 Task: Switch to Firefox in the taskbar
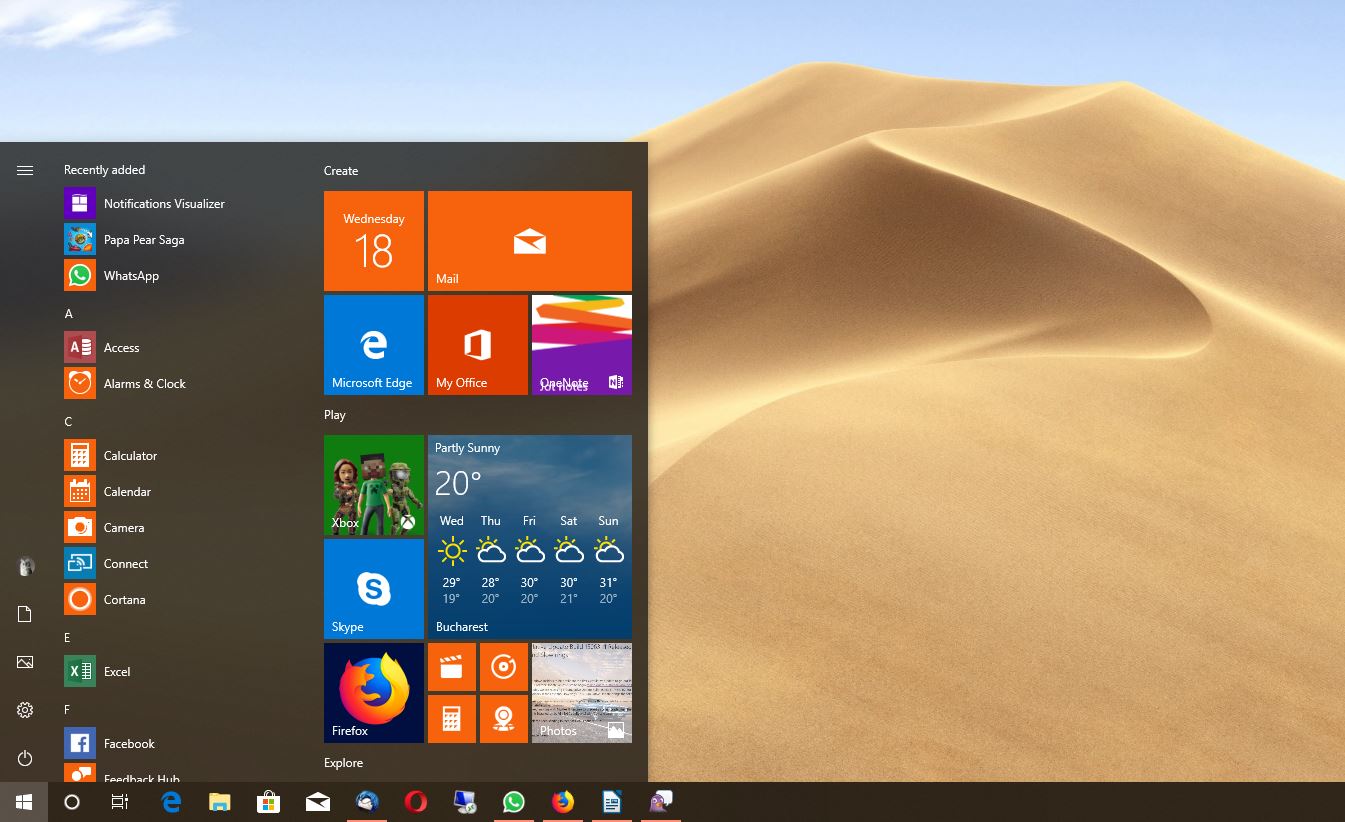[563, 802]
